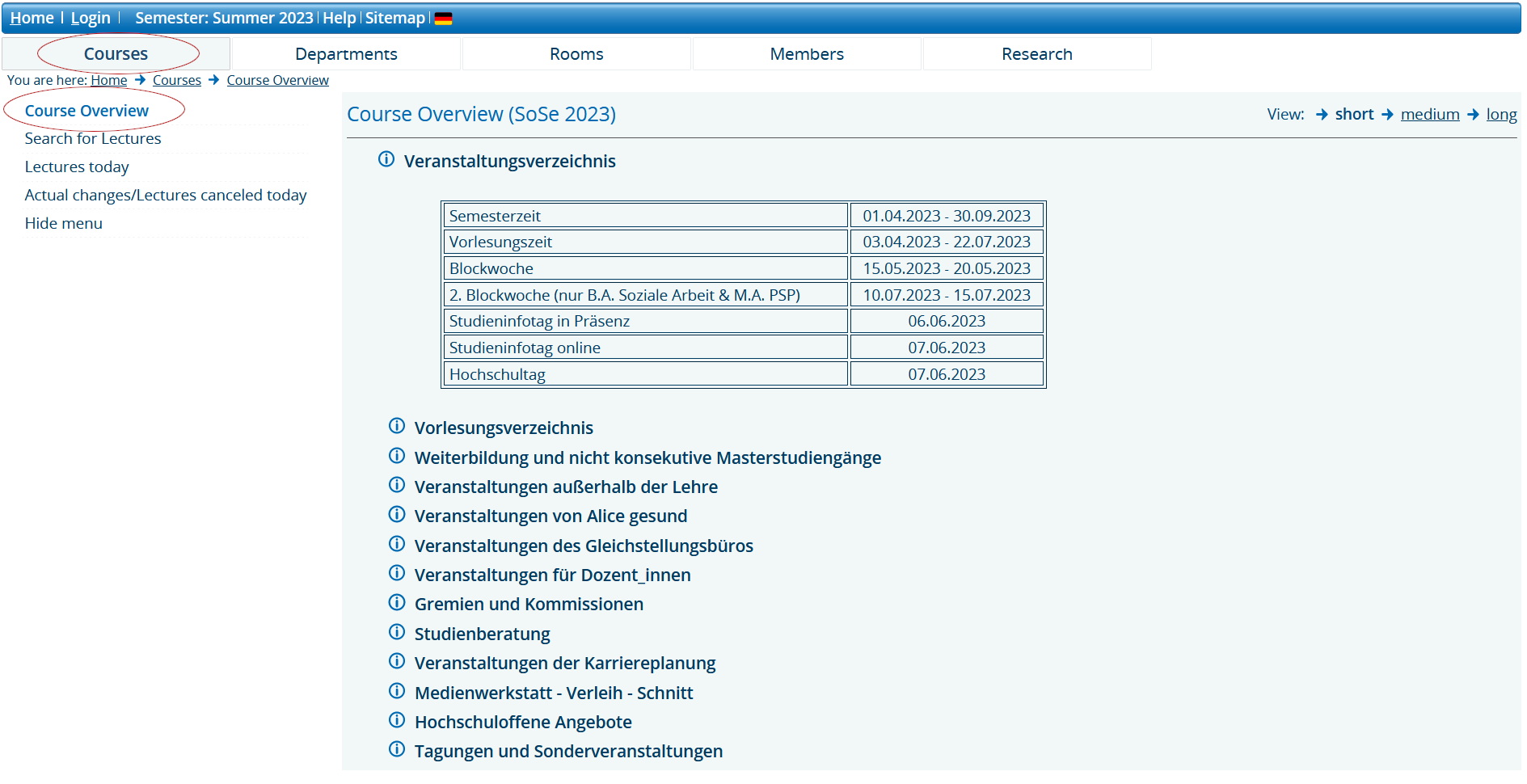Select Search for Lectures in side menu

pyautogui.click(x=93, y=139)
